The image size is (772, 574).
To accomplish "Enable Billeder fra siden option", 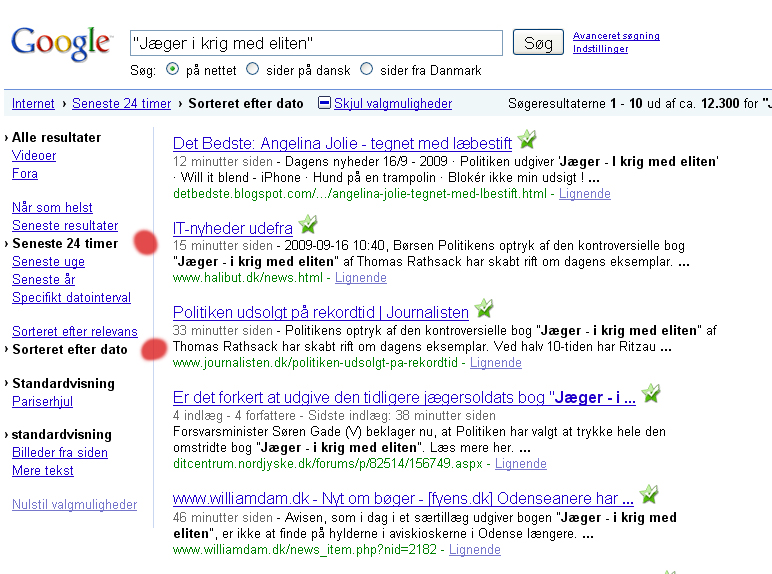I will coord(60,453).
